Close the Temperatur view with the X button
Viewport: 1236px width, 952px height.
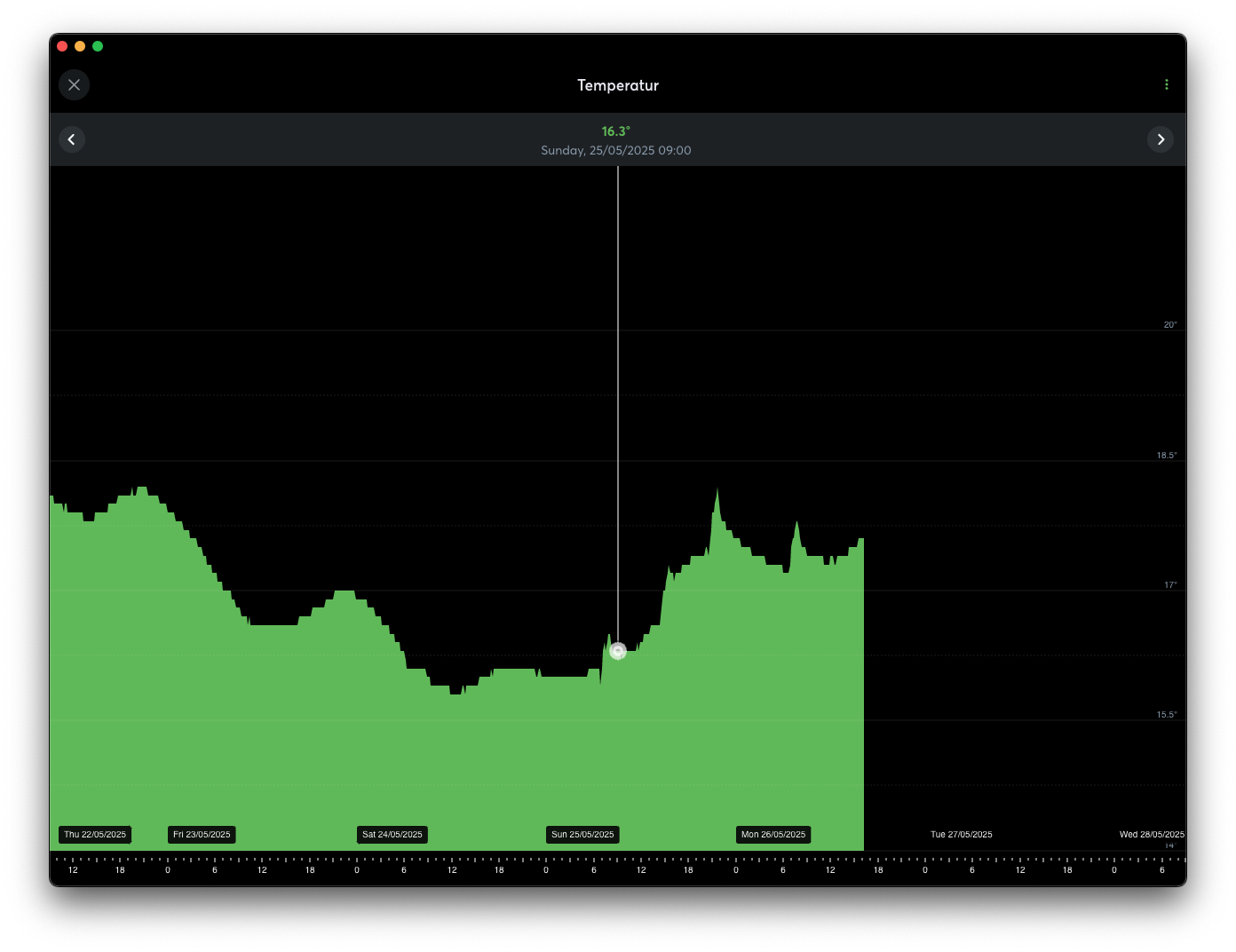point(74,85)
